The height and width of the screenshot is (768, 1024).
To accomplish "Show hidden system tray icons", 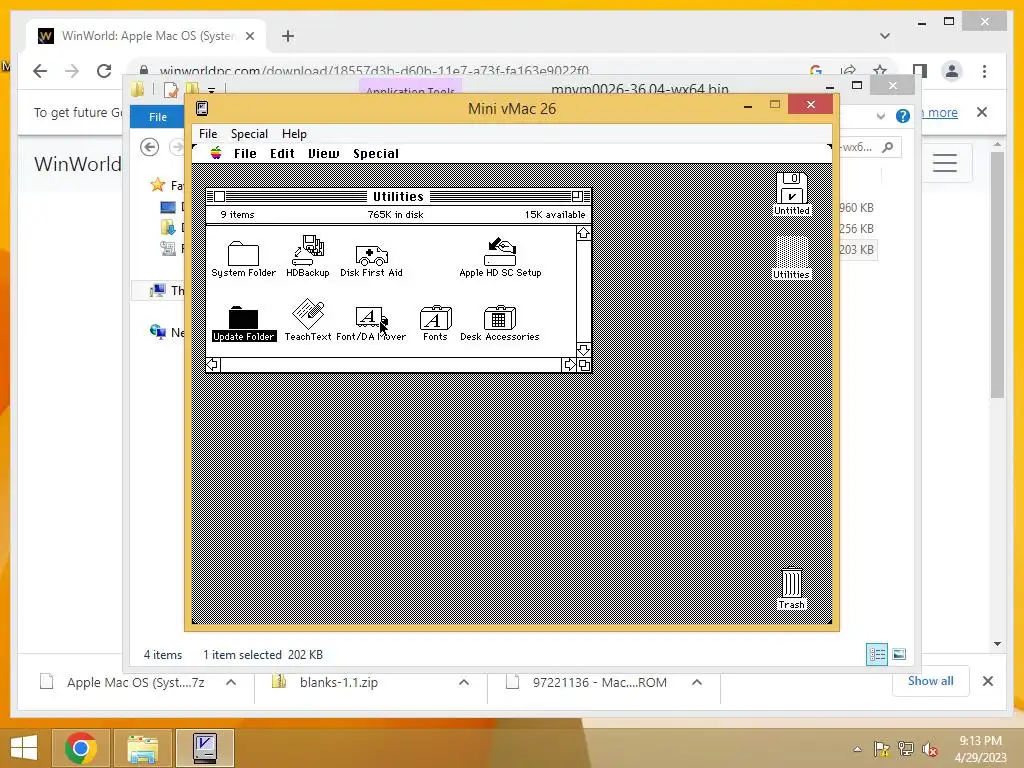I will pos(857,749).
